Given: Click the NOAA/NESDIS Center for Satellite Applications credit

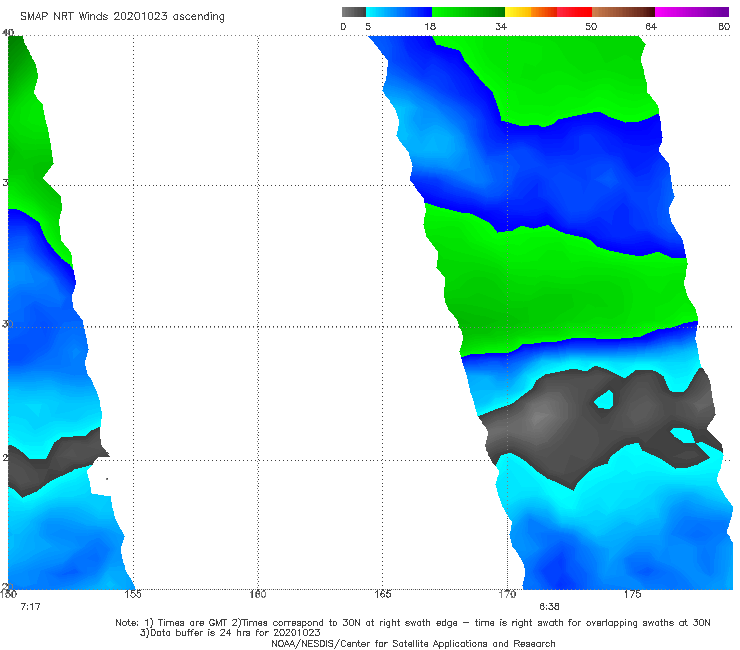Looking at the screenshot, I should 413,644.
